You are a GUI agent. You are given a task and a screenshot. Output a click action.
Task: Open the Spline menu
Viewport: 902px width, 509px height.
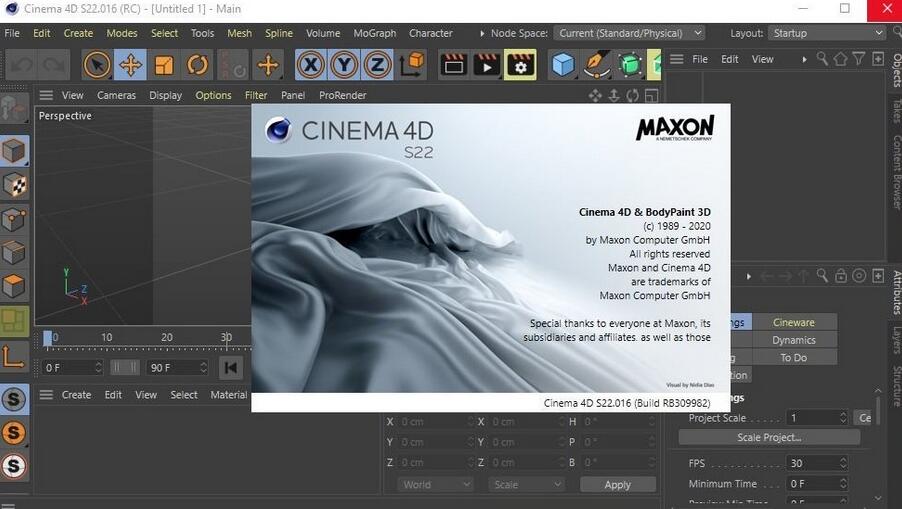pos(278,33)
